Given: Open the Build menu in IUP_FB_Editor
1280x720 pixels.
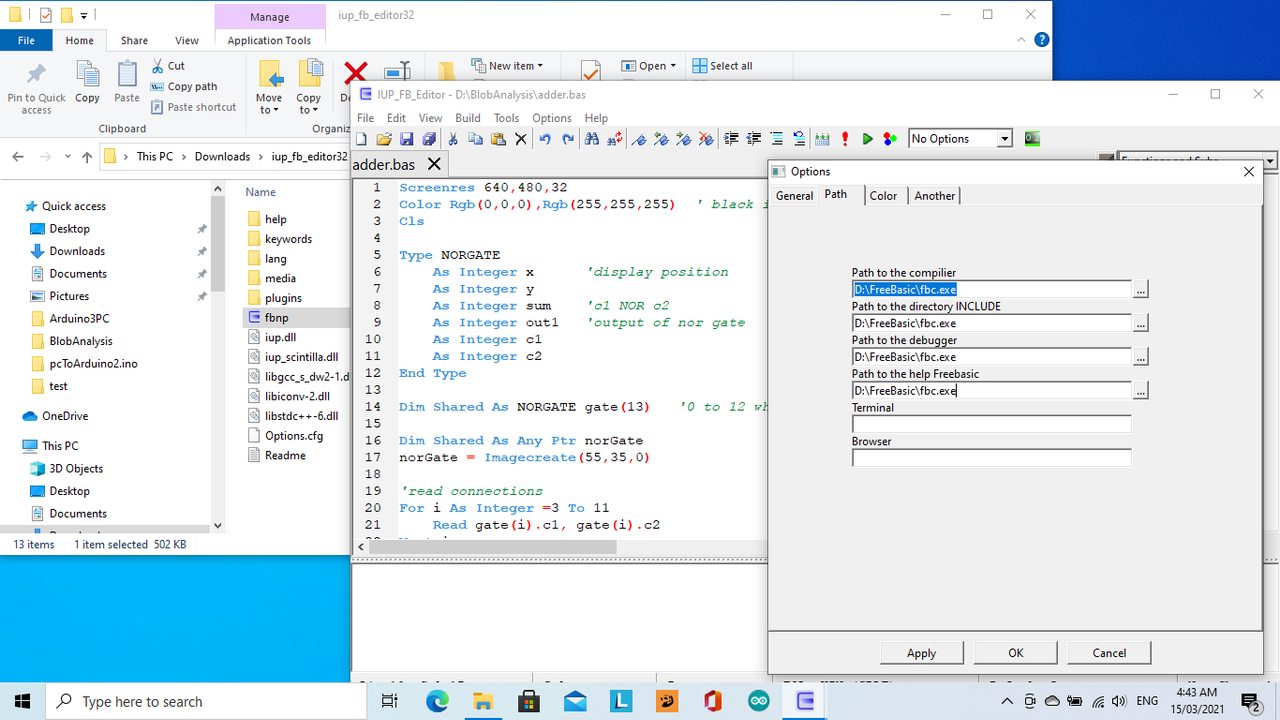Looking at the screenshot, I should (x=468, y=118).
